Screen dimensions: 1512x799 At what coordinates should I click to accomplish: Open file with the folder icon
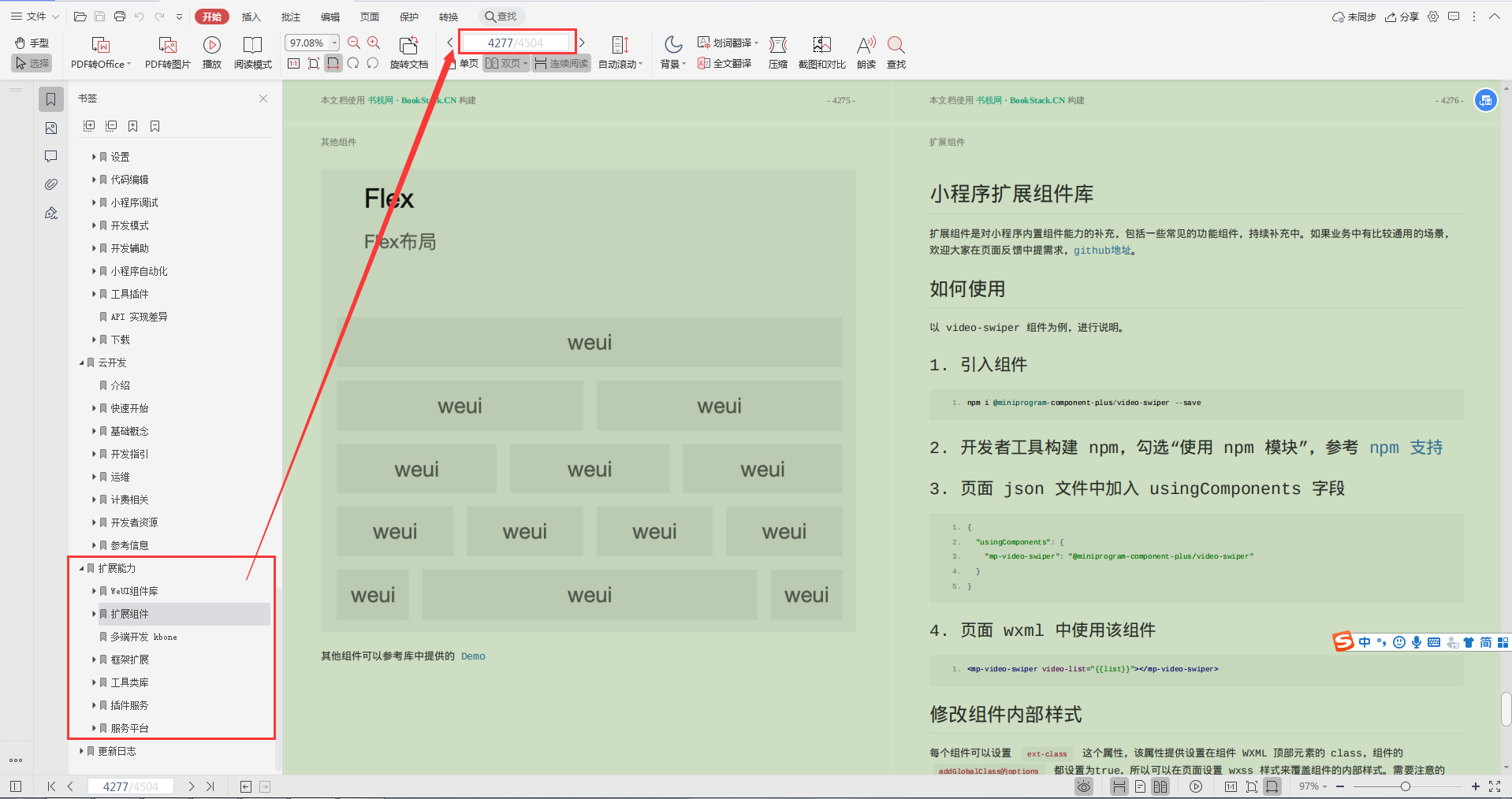[x=80, y=17]
